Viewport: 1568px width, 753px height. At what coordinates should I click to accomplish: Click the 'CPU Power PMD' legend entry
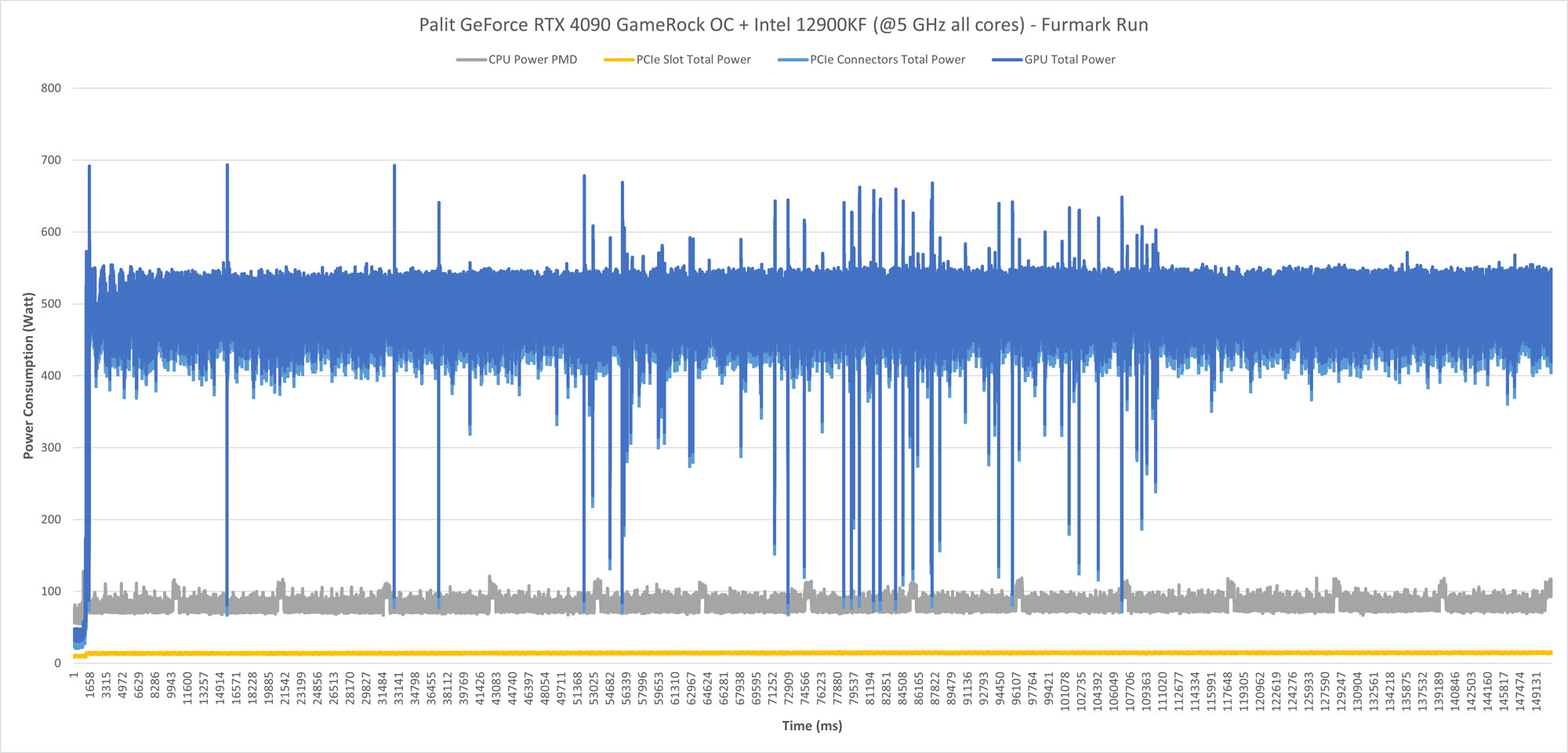point(517,60)
